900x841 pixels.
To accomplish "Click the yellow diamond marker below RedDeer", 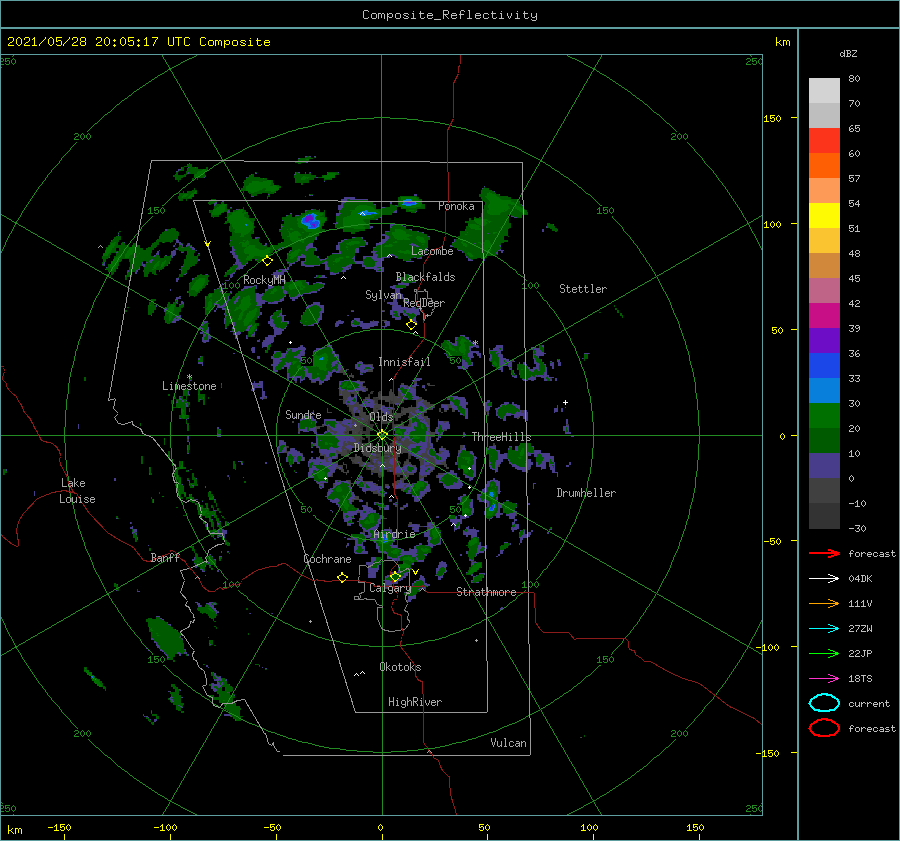I will 411,325.
